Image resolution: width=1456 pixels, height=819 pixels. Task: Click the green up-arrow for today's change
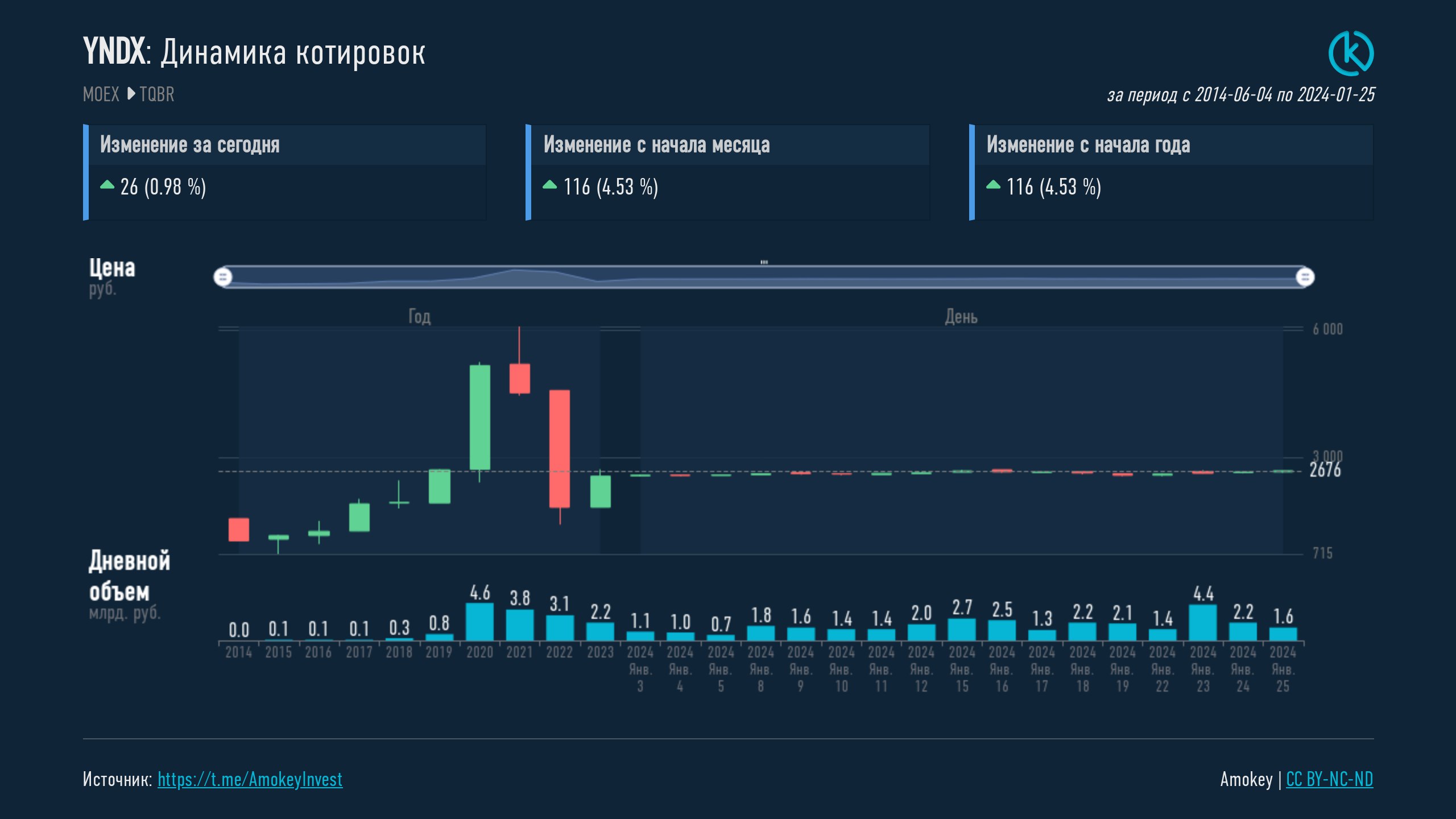coord(107,185)
